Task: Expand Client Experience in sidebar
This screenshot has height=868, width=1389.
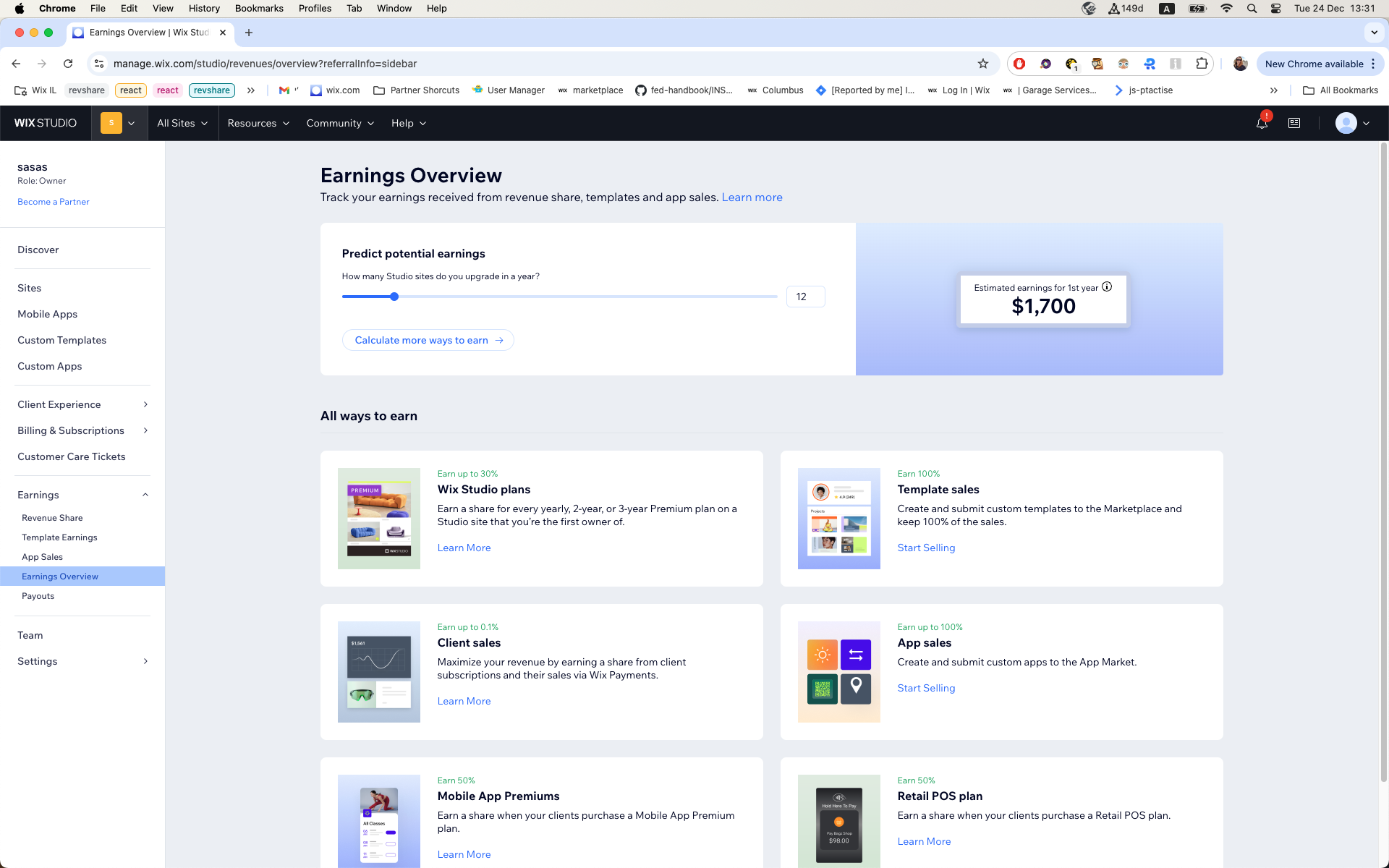Action: (x=82, y=404)
